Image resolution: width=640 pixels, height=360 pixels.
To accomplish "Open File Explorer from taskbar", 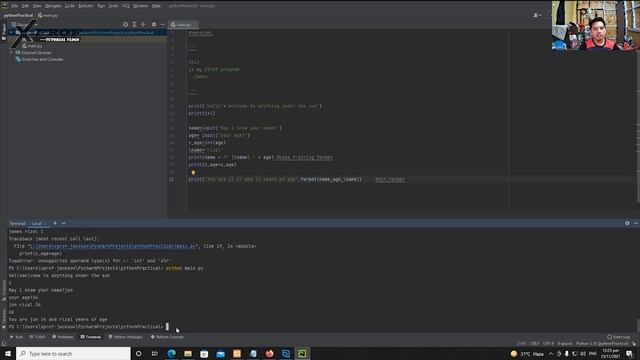I will pyautogui.click(x=188, y=353).
